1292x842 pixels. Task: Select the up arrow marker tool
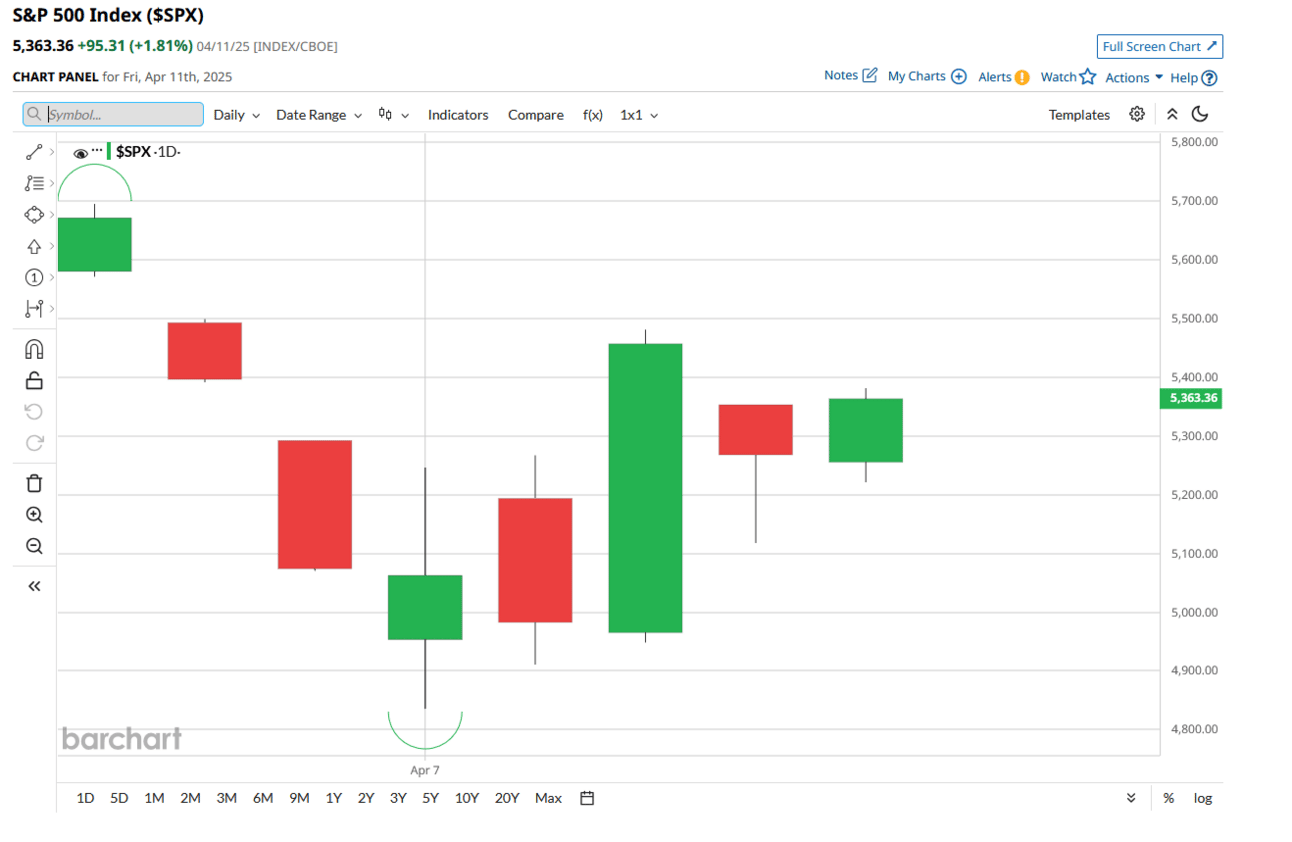click(x=34, y=246)
